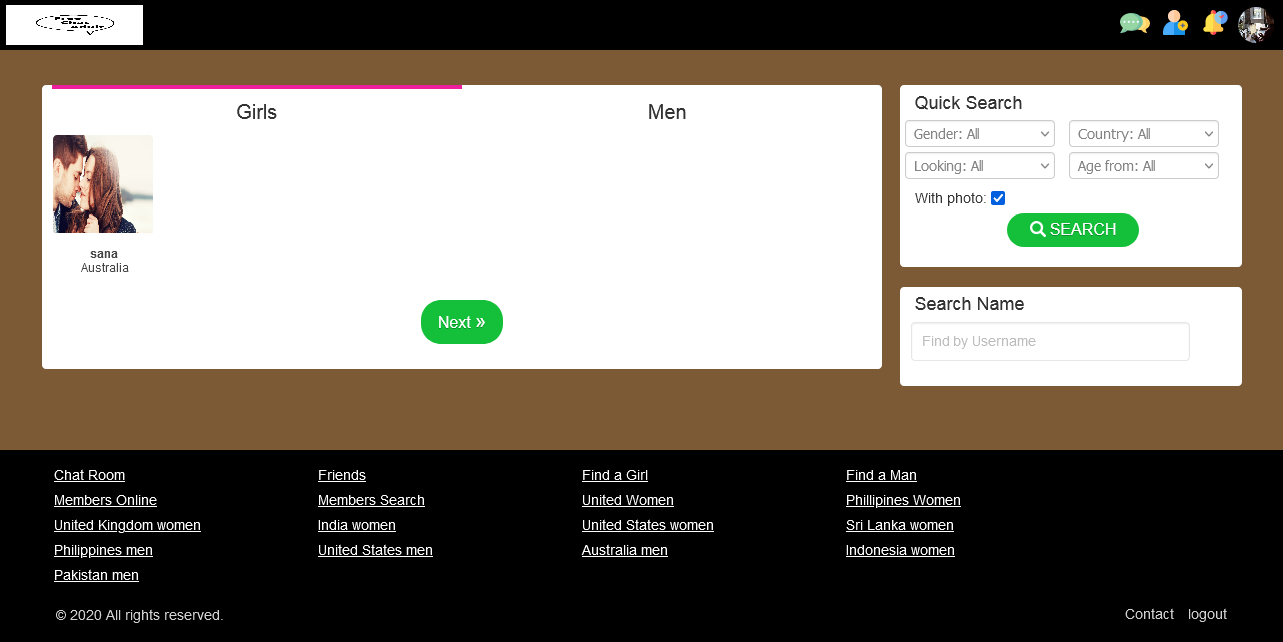The height and width of the screenshot is (642, 1283).
Task: Open the friend requests icon
Action: (x=1175, y=23)
